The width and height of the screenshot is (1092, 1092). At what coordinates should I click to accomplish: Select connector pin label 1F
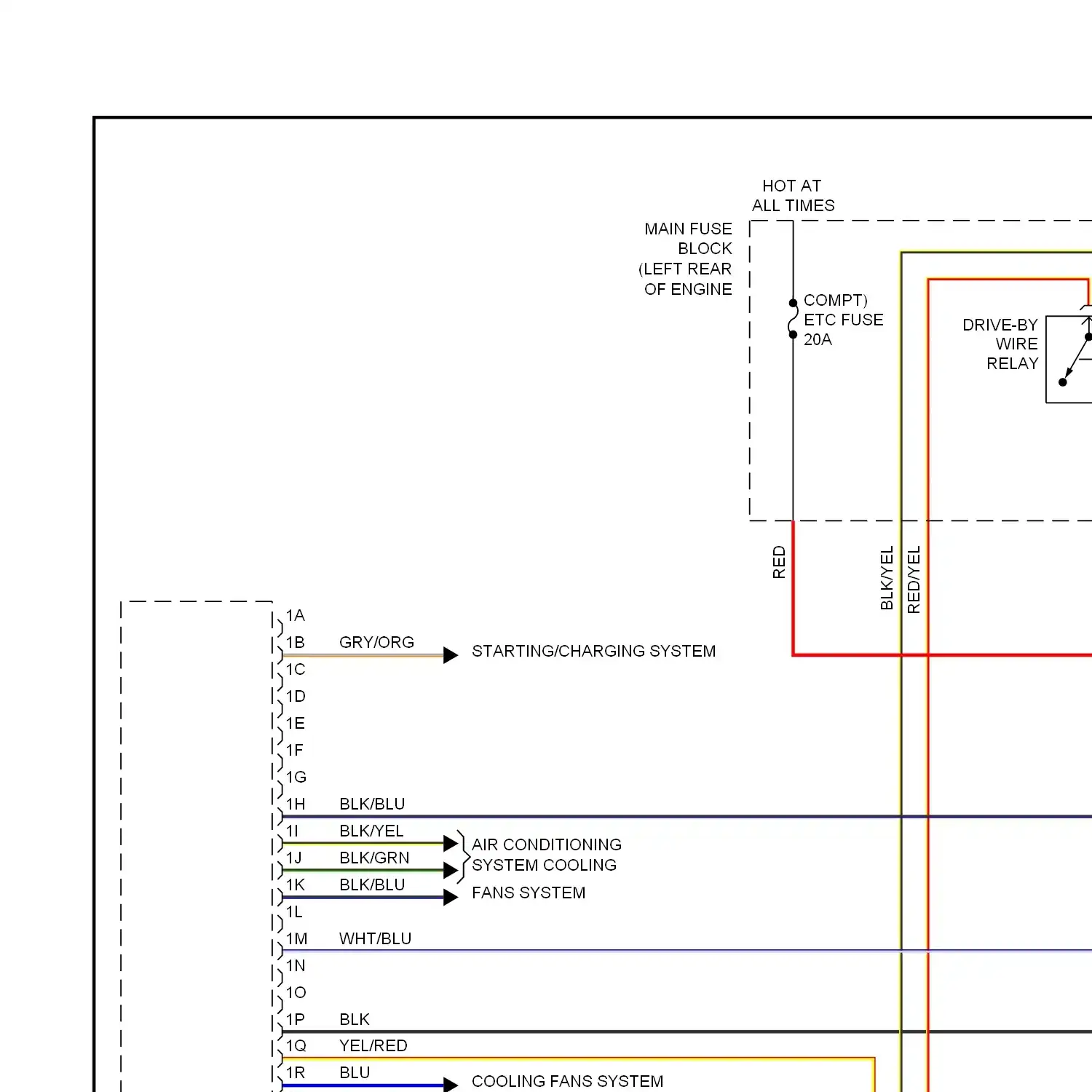(x=294, y=751)
